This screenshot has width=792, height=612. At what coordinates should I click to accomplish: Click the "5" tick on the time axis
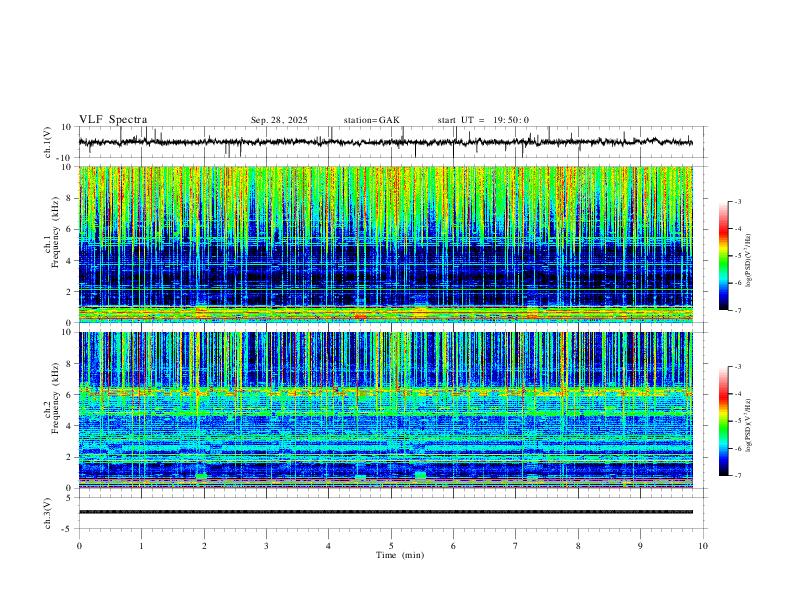coord(391,546)
